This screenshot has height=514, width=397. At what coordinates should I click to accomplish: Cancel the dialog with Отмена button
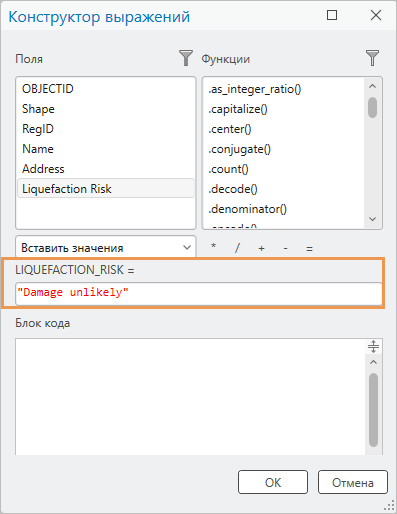(353, 482)
